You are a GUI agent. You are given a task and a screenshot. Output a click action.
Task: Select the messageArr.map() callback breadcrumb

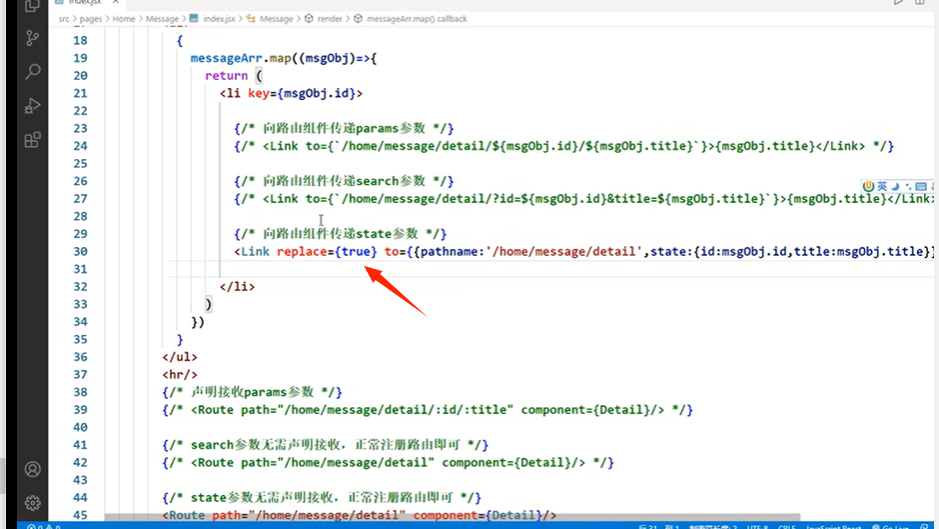(417, 19)
